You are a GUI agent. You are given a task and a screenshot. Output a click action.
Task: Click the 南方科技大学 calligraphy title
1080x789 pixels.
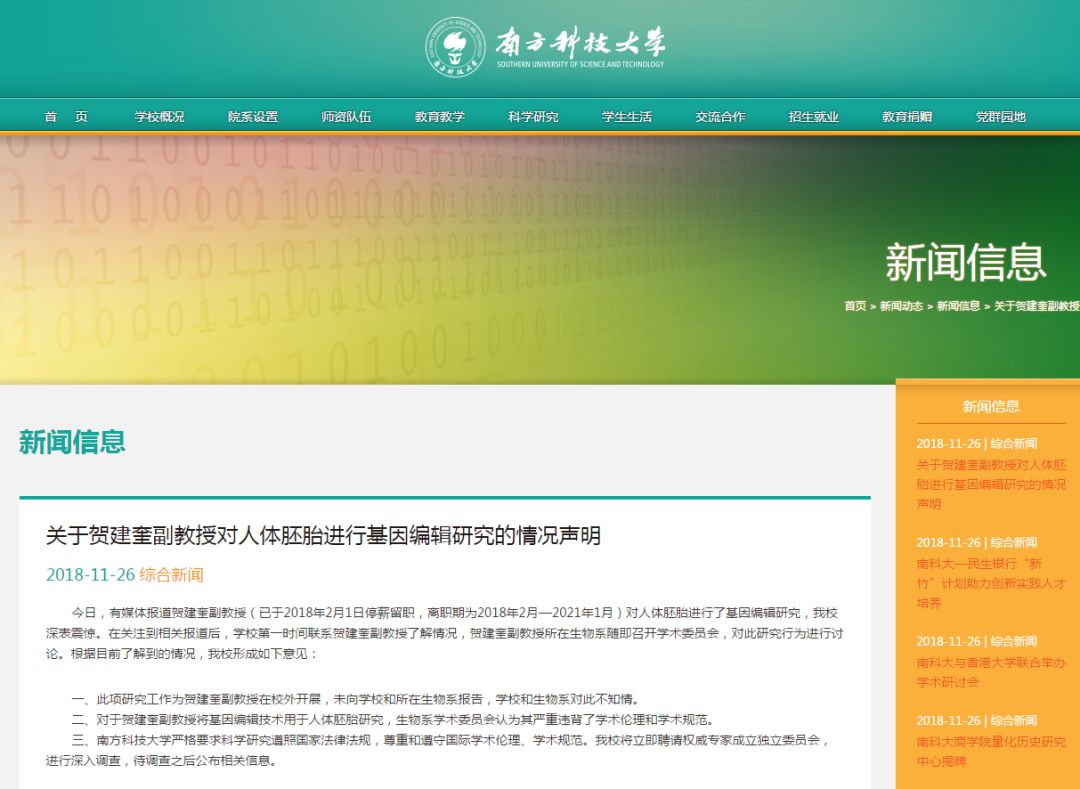[x=580, y=41]
